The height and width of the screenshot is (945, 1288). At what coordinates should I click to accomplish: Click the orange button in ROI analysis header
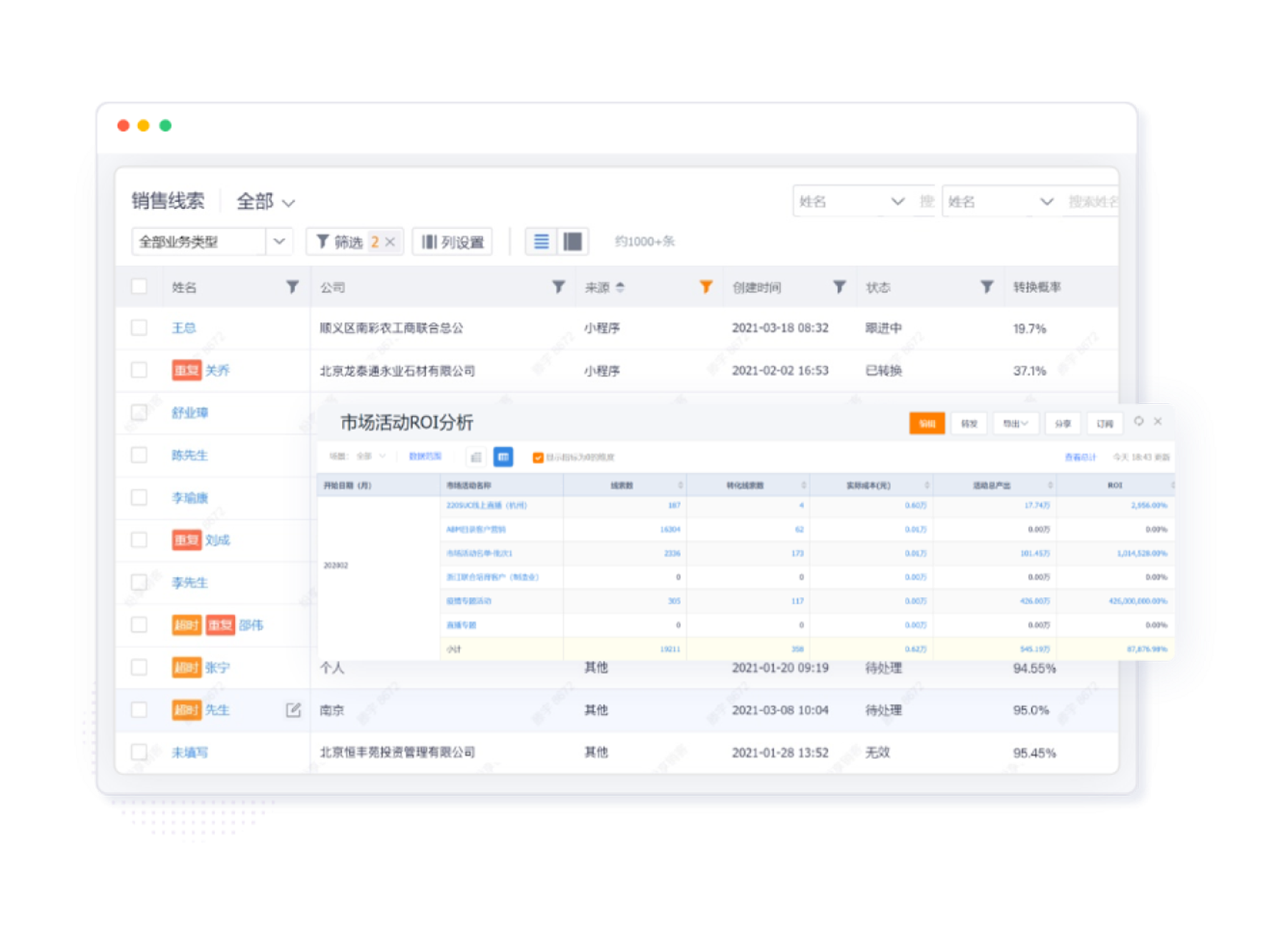tap(927, 424)
